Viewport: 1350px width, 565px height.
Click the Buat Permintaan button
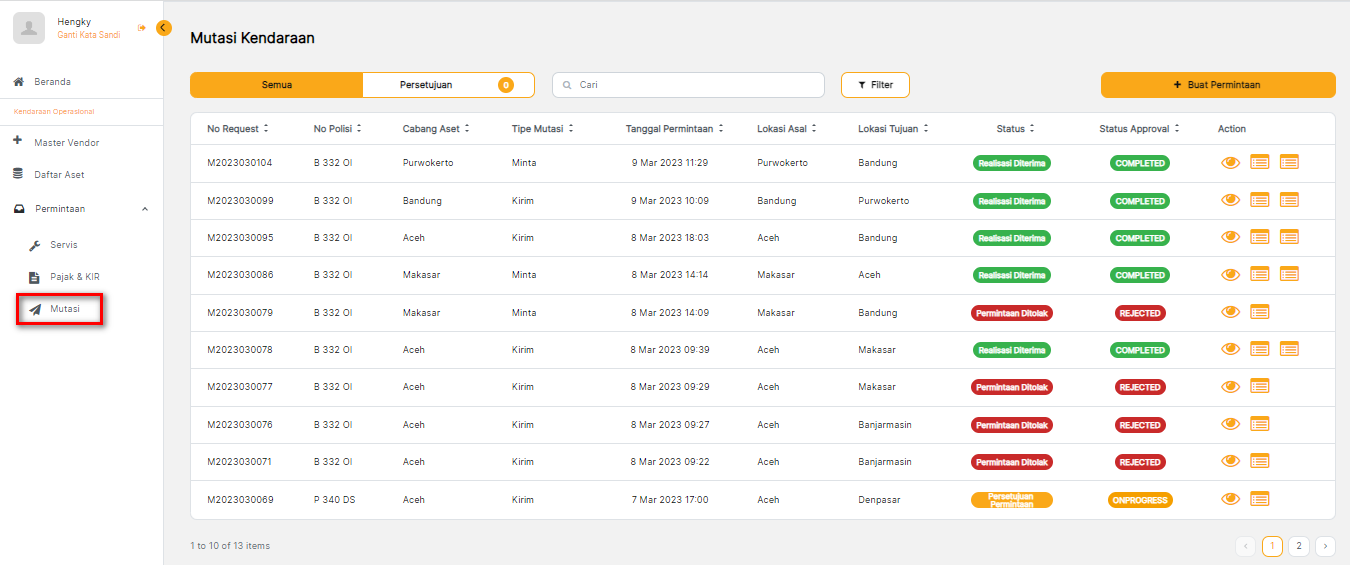(1217, 85)
